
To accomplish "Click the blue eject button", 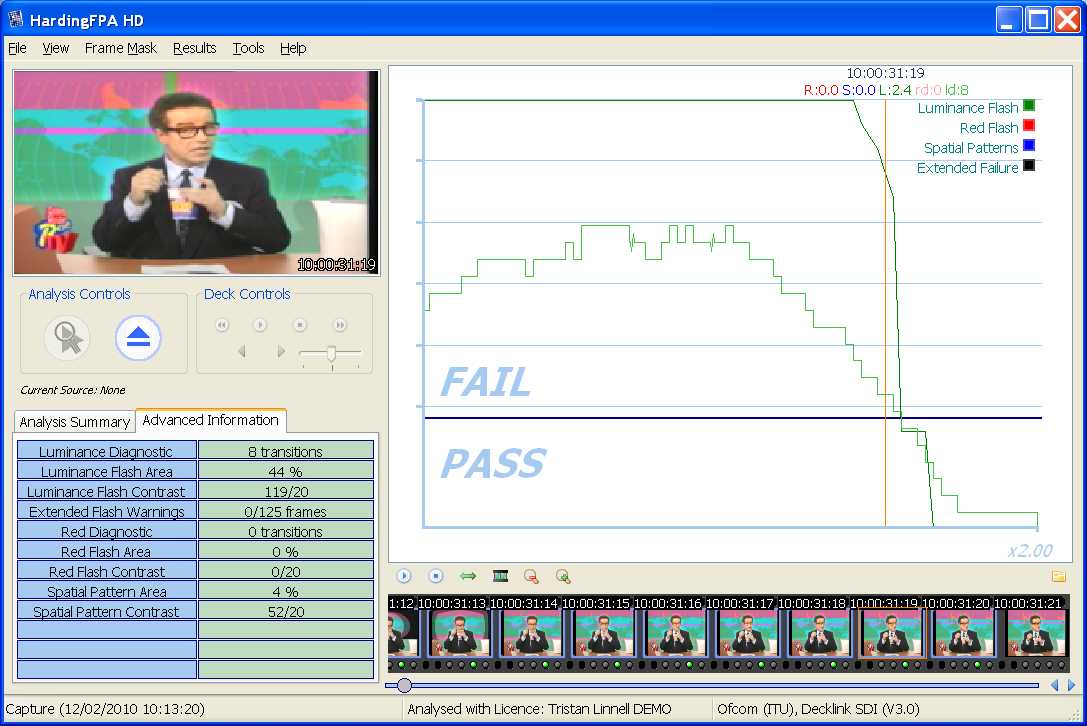I will point(138,338).
